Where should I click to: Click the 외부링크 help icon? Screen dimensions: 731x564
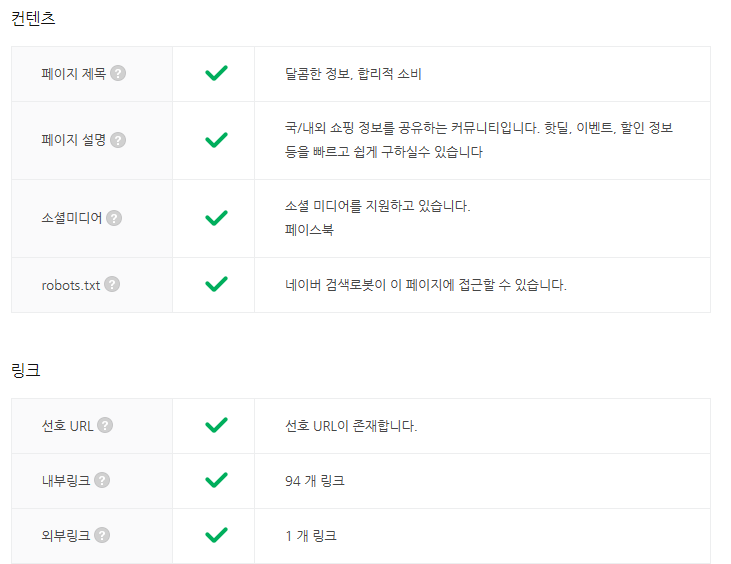coord(102,535)
